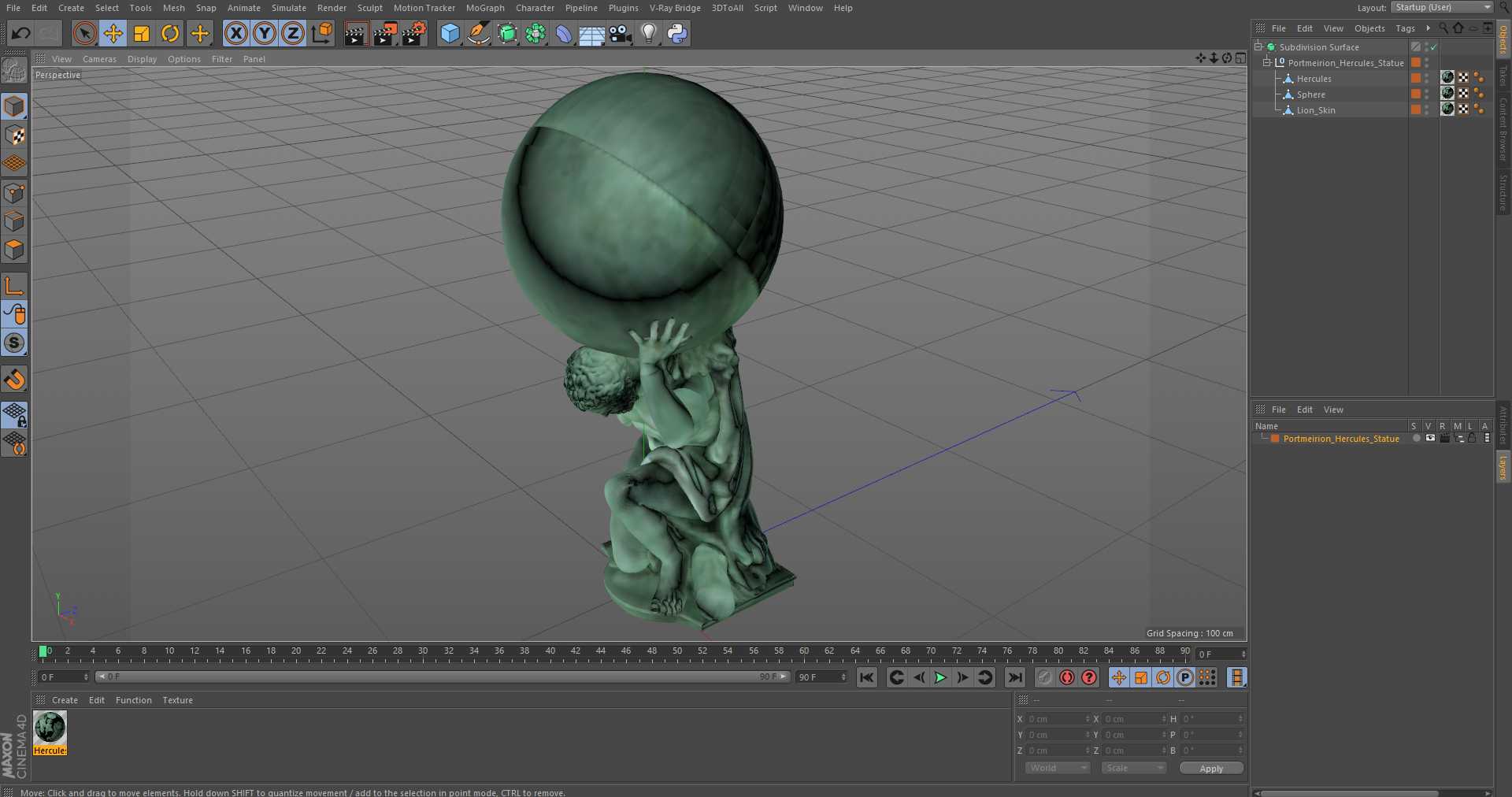Toggle Enable Snap icon

point(14,380)
